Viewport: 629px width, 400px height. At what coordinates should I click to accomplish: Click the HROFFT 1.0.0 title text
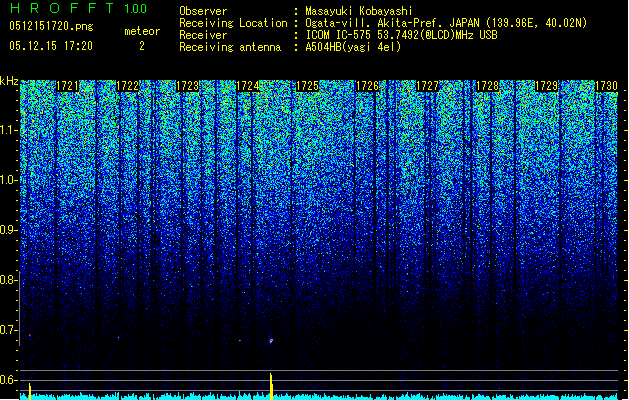[x=79, y=8]
